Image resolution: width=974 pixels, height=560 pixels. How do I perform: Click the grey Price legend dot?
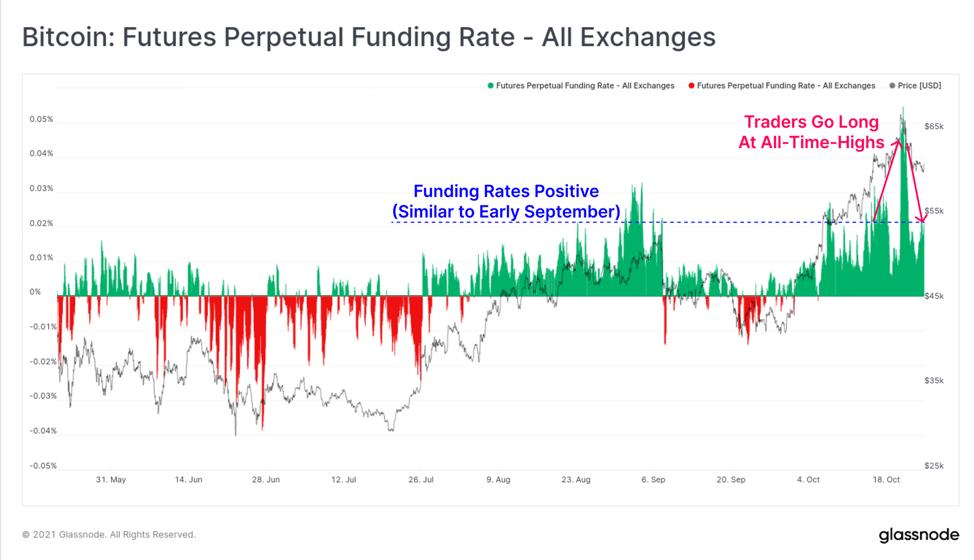[x=893, y=86]
